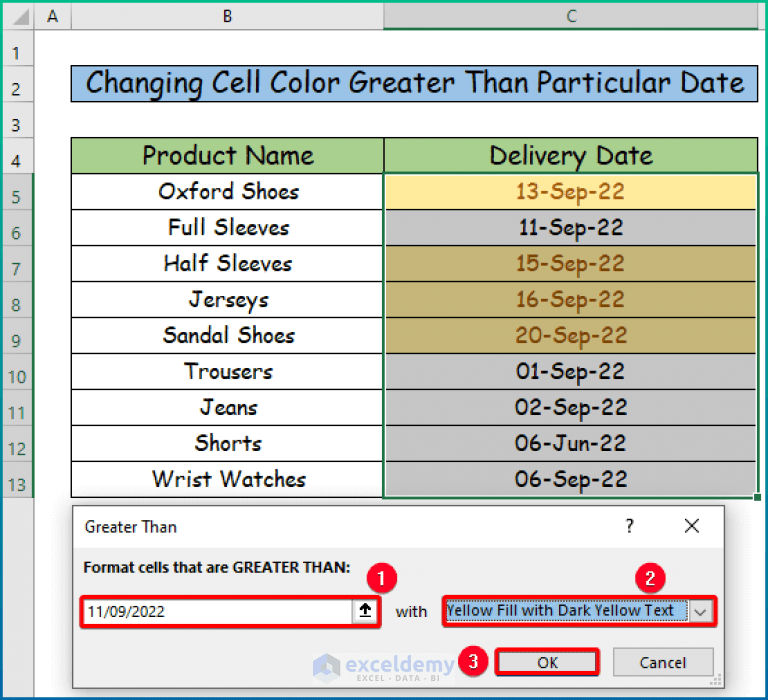The image size is (768, 700).
Task: Select the 06-Jun-22 date cell
Action: (x=571, y=443)
